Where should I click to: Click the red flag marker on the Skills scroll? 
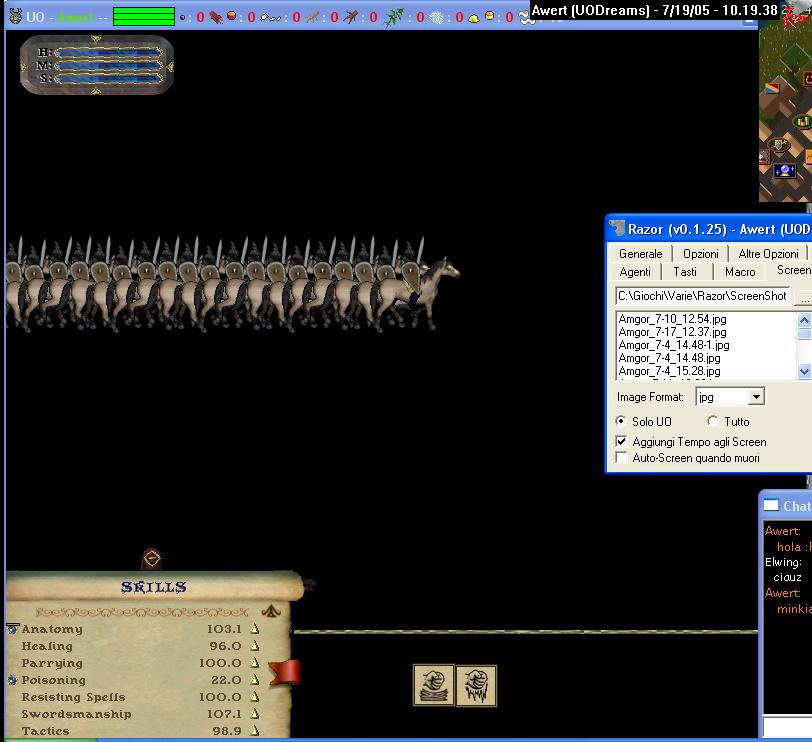pos(285,672)
